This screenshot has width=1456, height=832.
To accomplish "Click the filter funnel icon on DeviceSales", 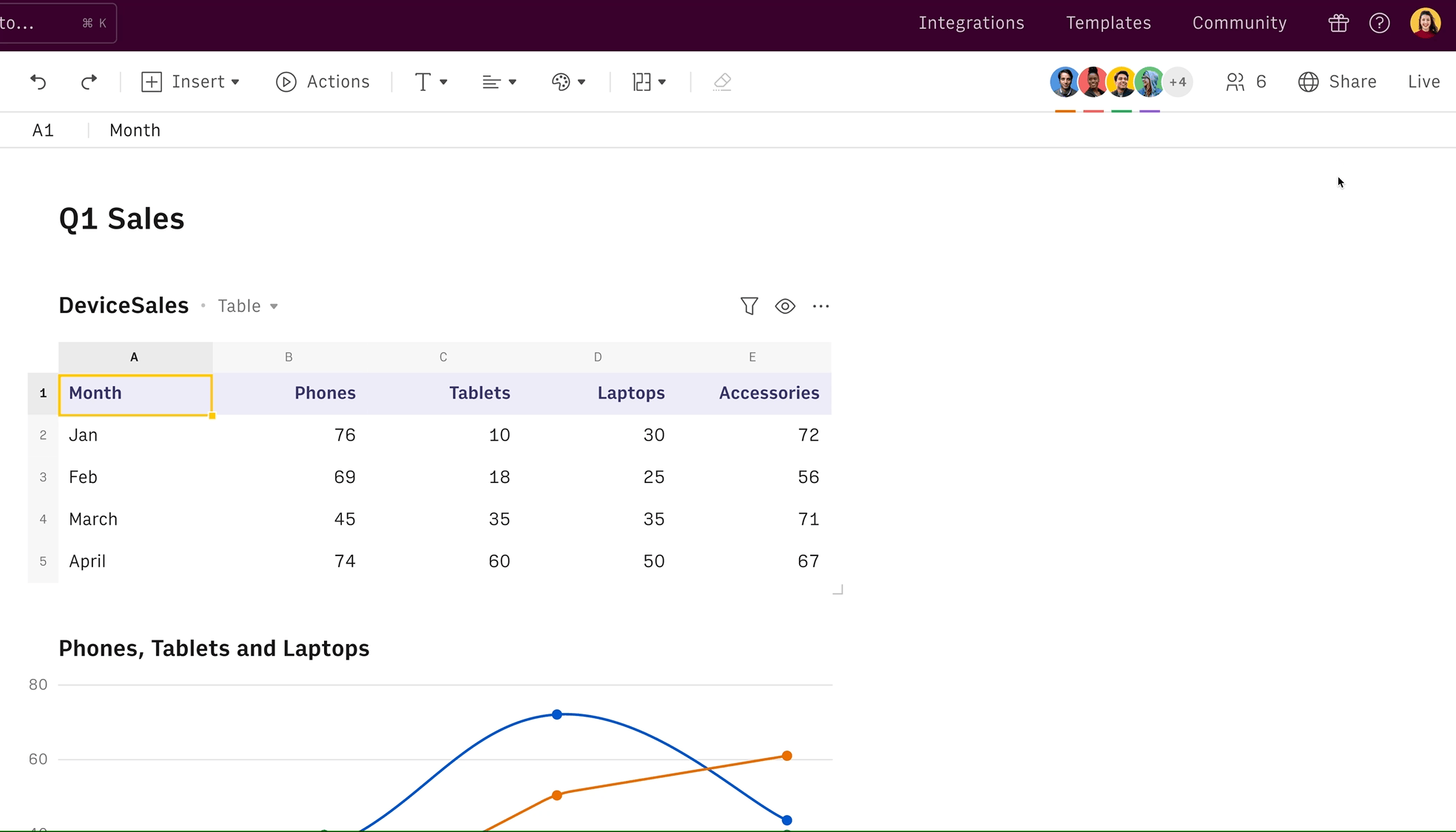I will [x=749, y=305].
